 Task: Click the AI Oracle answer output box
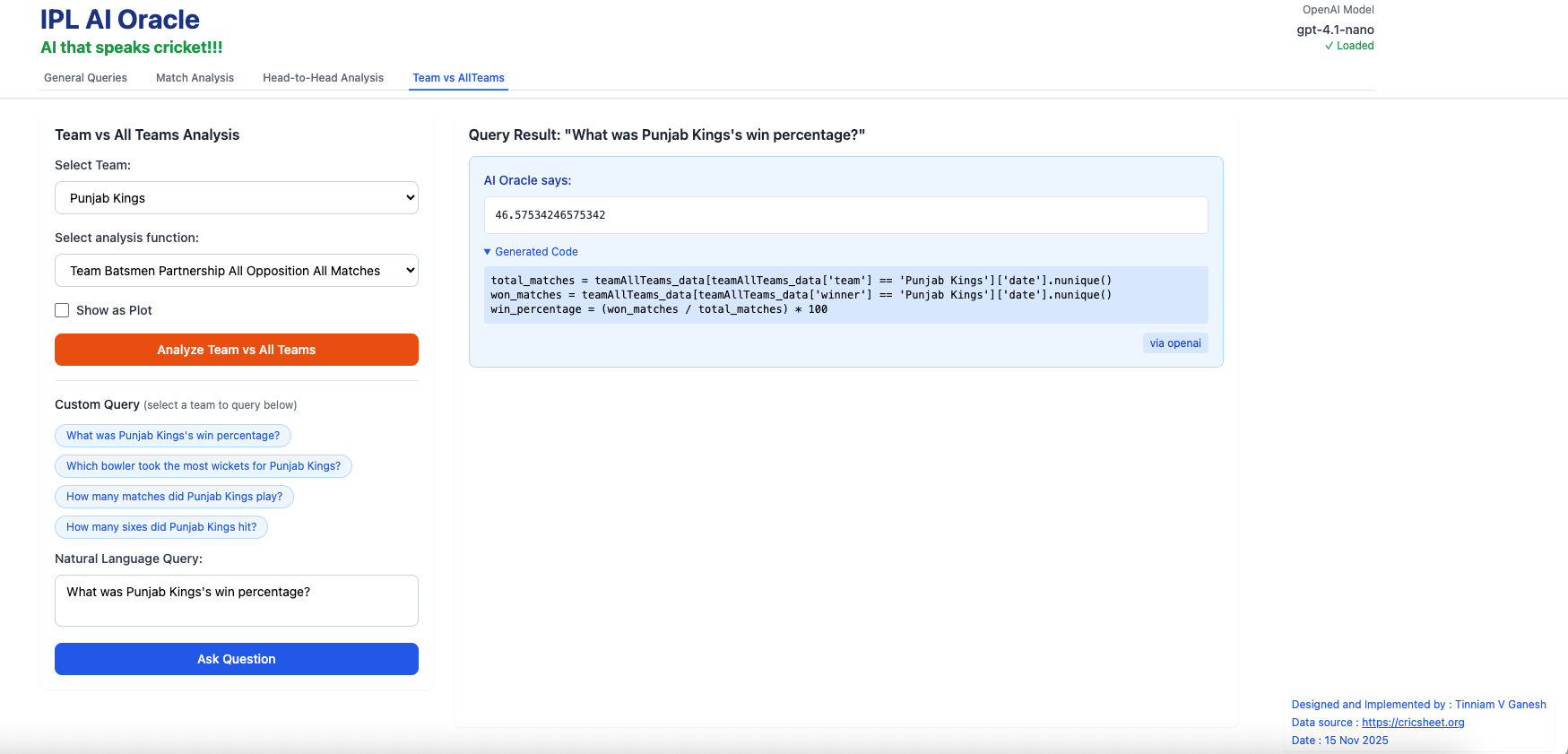coord(845,215)
